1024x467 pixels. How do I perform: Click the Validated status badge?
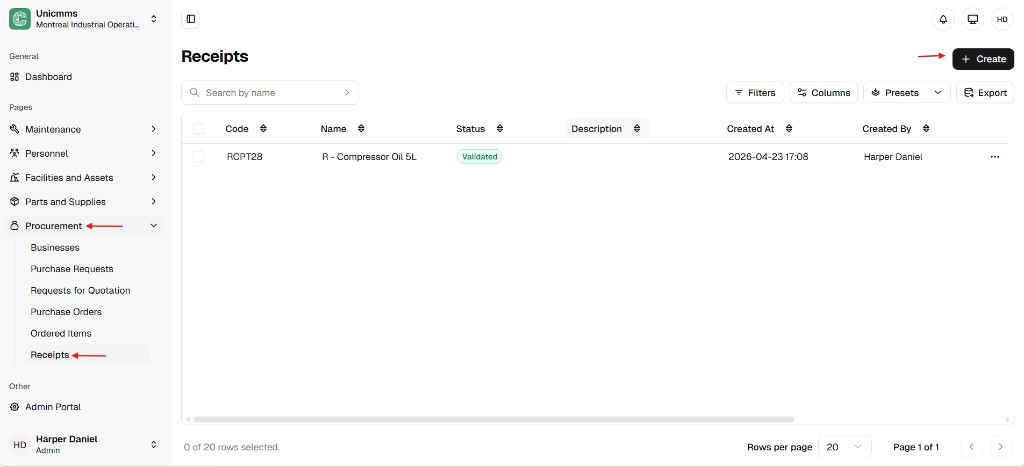[x=479, y=157]
